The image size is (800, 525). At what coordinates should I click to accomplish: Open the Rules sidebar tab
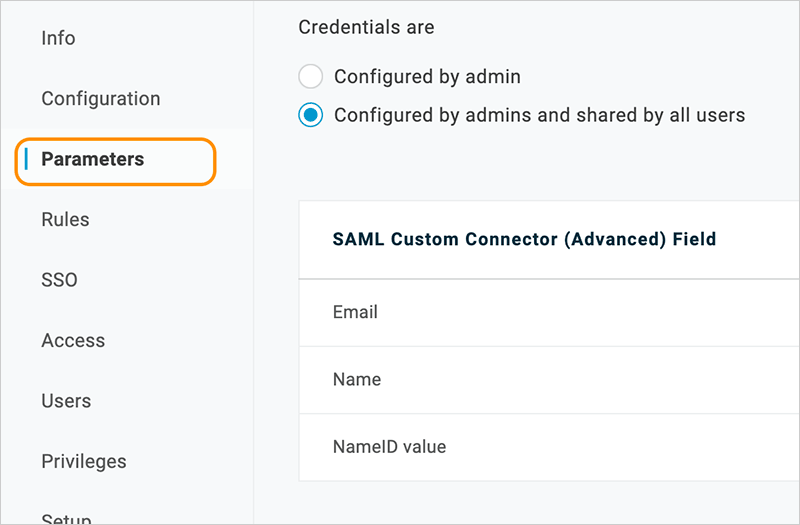coord(65,220)
